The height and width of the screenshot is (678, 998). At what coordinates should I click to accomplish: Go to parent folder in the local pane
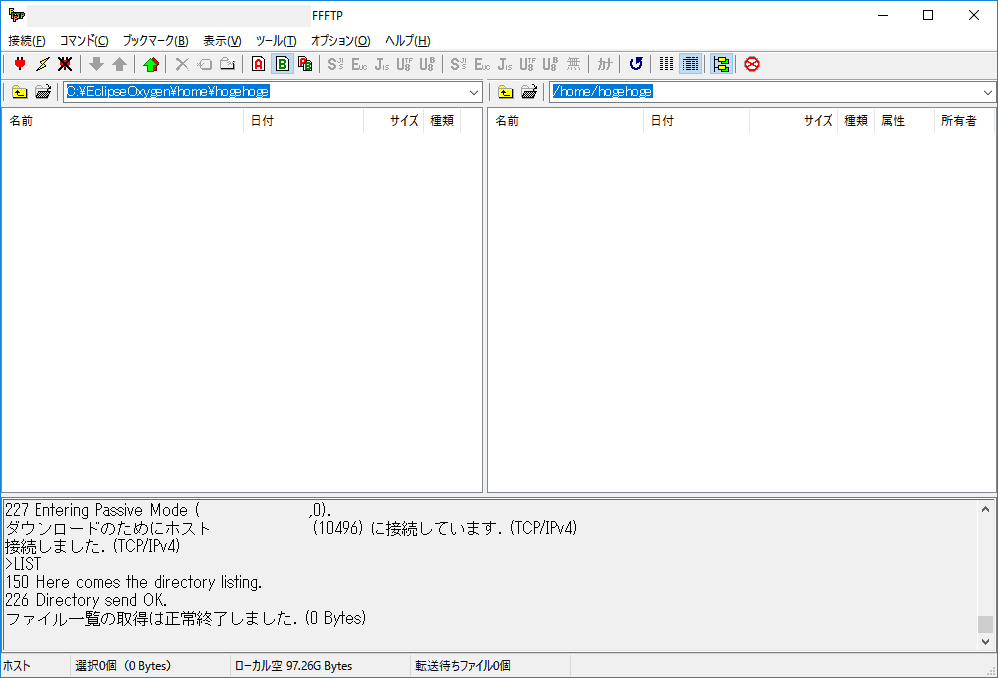coord(20,92)
